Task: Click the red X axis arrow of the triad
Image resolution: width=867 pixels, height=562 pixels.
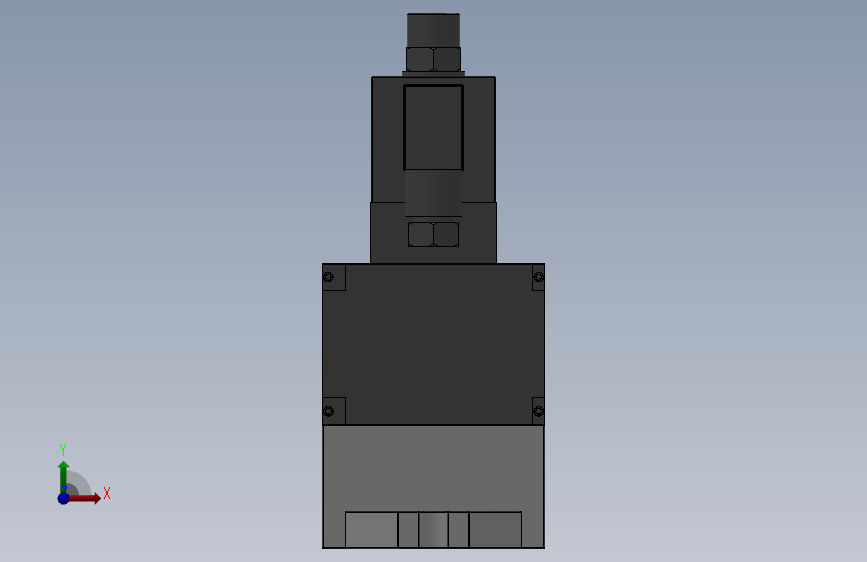Action: (x=84, y=498)
